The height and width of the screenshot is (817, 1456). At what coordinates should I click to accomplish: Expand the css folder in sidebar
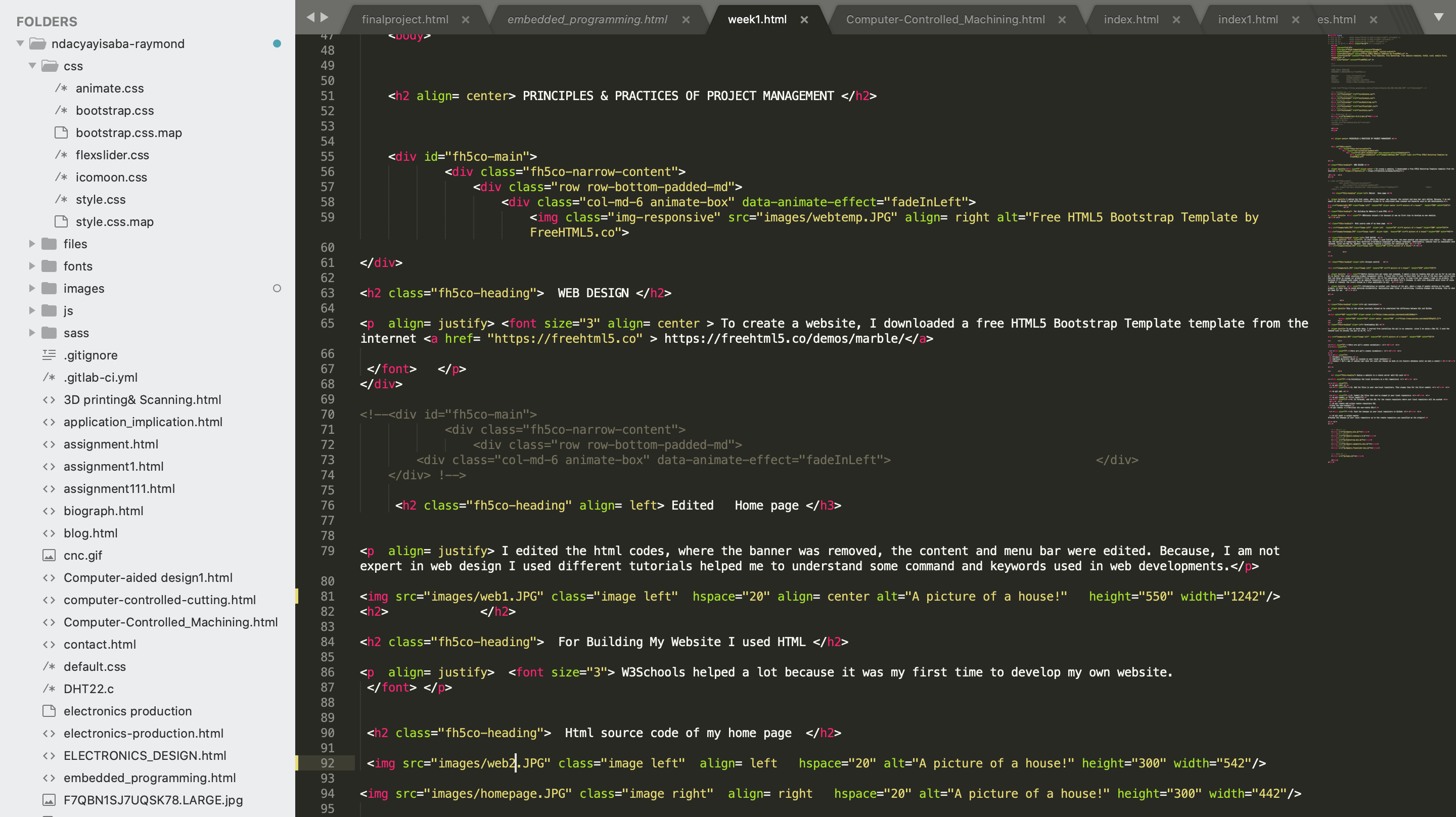(33, 65)
